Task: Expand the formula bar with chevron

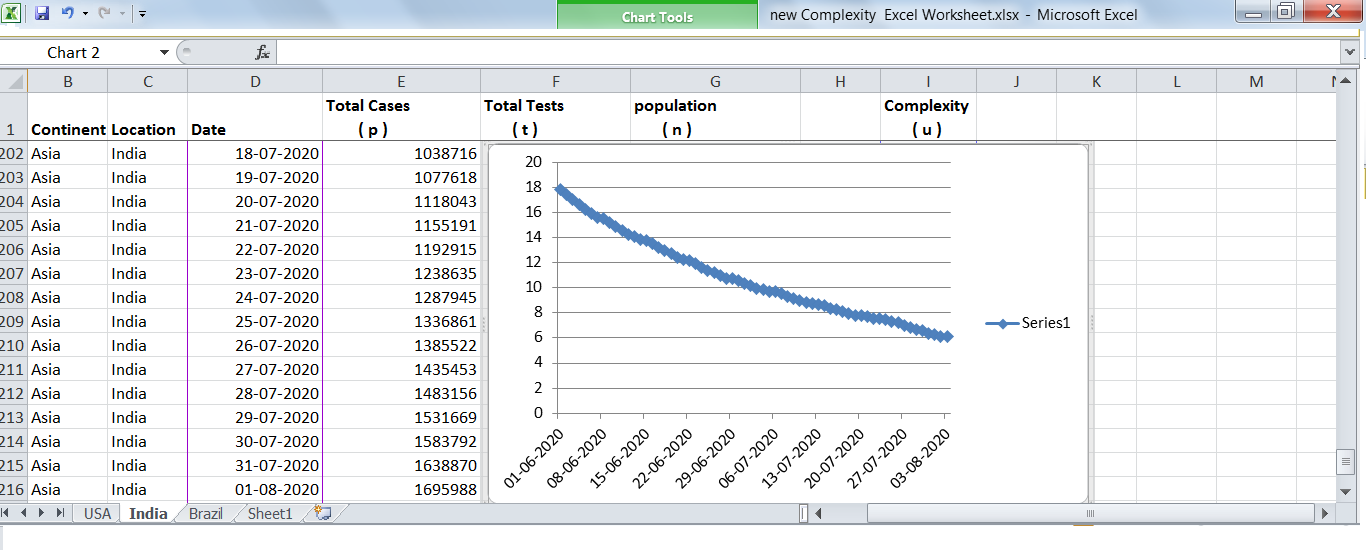Action: pyautogui.click(x=1350, y=52)
